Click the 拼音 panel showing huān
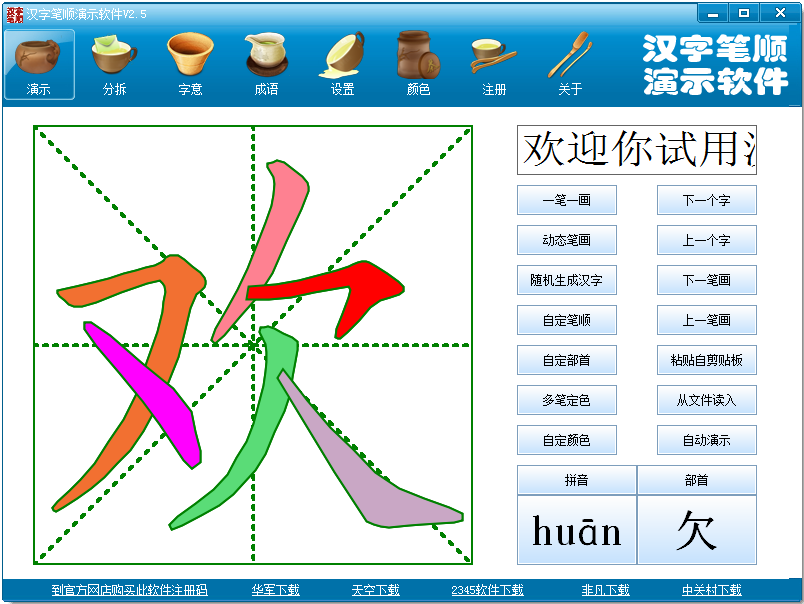The height and width of the screenshot is (604, 804). tap(576, 531)
